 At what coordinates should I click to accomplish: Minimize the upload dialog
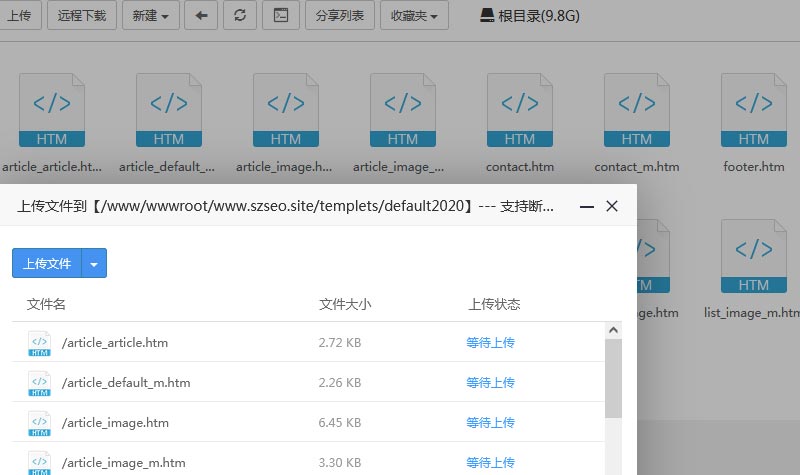tap(587, 206)
